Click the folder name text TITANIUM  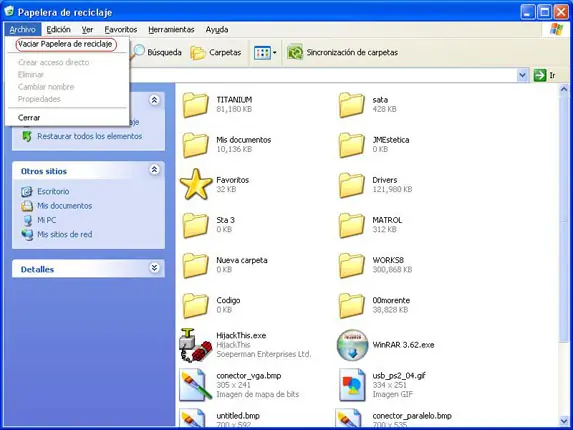[x=234, y=100]
